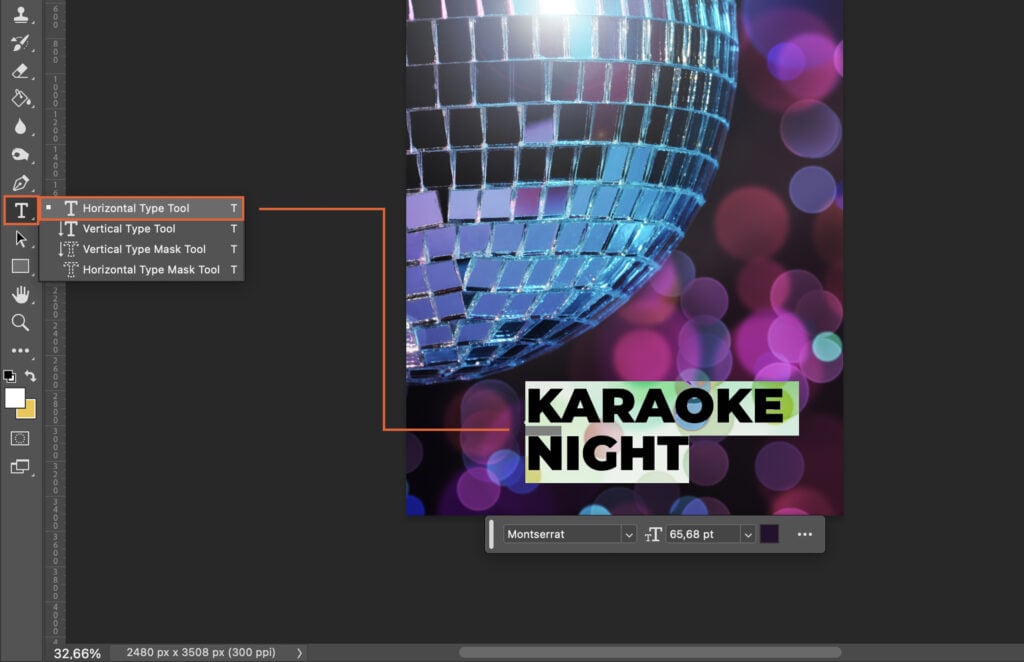
Task: Toggle Quick Mask mode
Action: click(x=20, y=438)
